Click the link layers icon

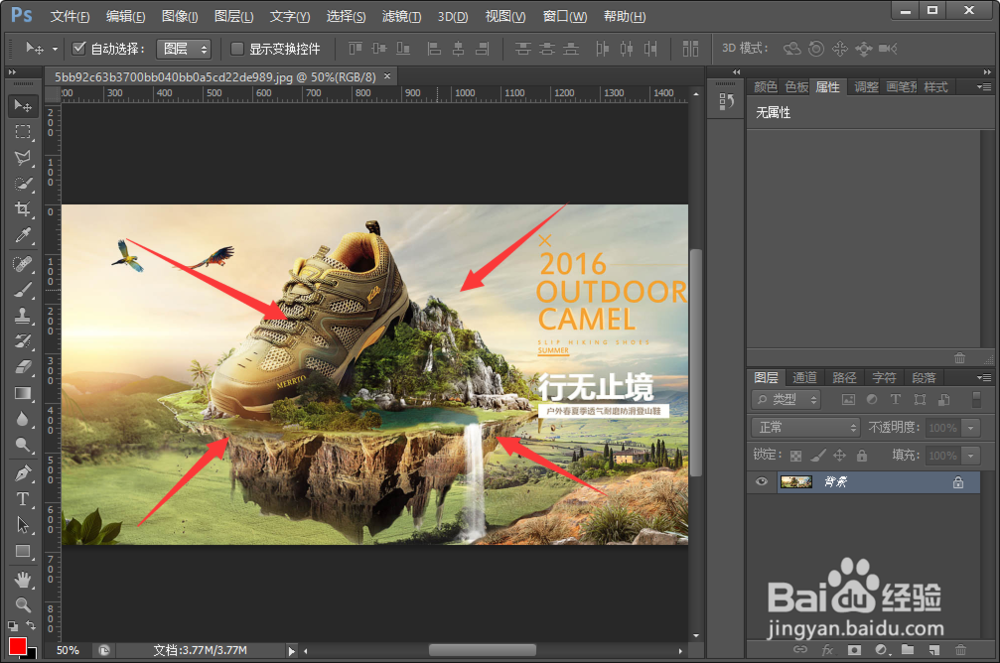(800, 650)
